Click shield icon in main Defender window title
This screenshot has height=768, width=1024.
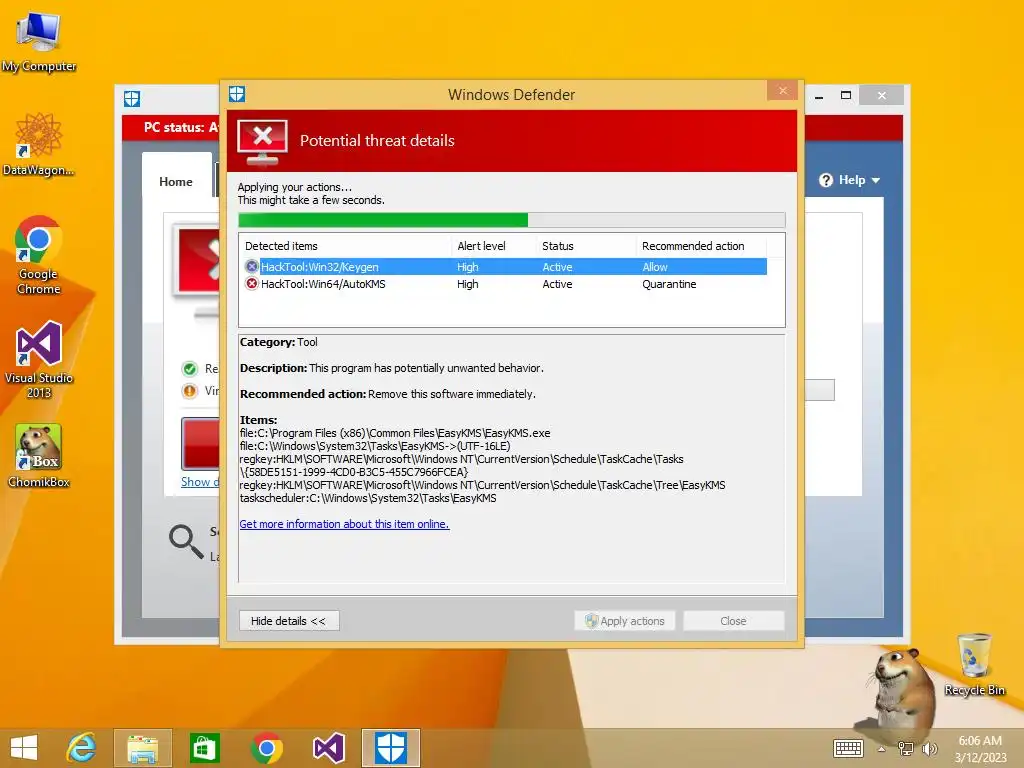[x=132, y=99]
